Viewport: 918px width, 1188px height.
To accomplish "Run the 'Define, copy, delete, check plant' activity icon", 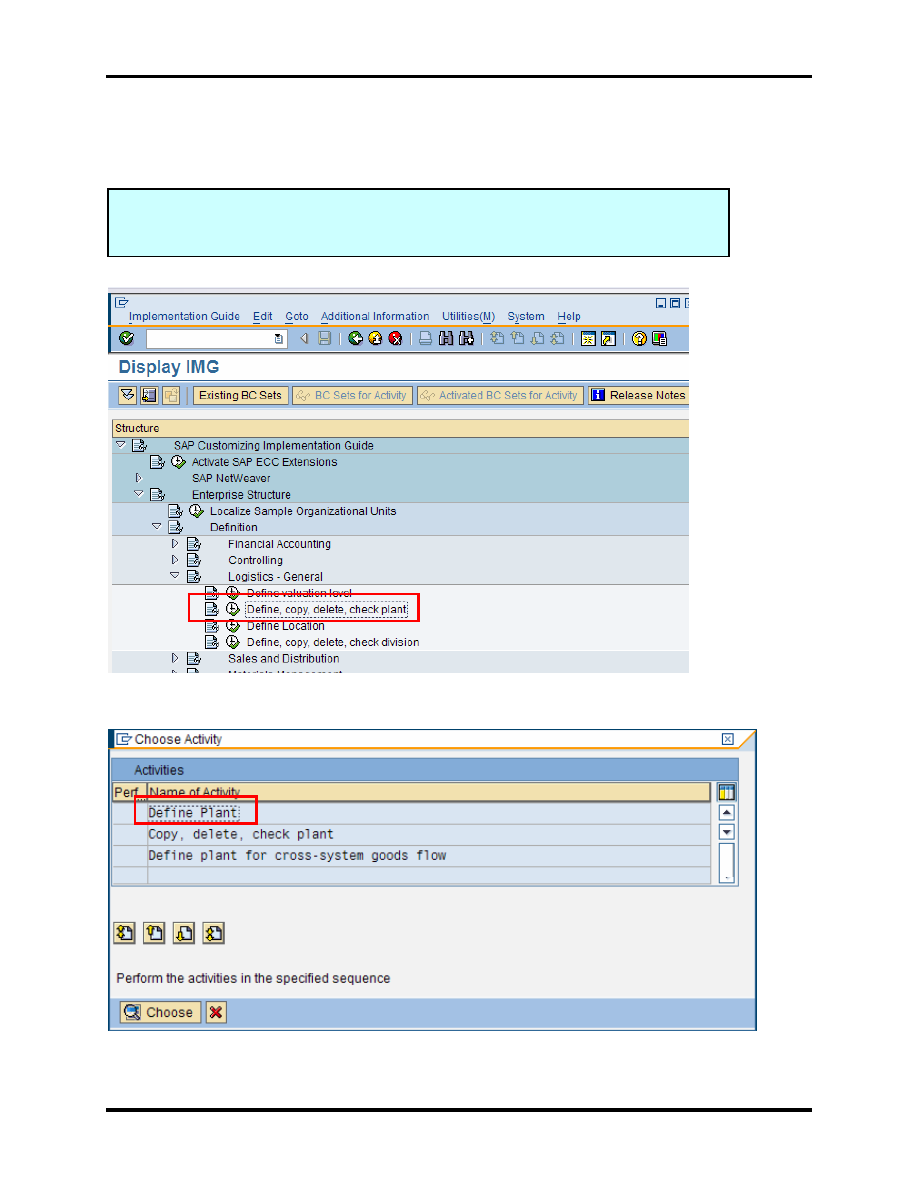I will pyautogui.click(x=233, y=609).
